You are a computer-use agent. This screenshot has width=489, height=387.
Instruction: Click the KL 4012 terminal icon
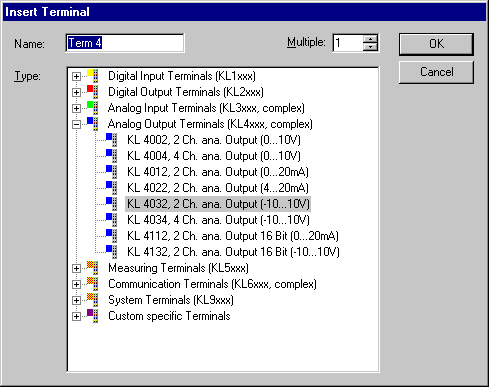tap(112, 172)
